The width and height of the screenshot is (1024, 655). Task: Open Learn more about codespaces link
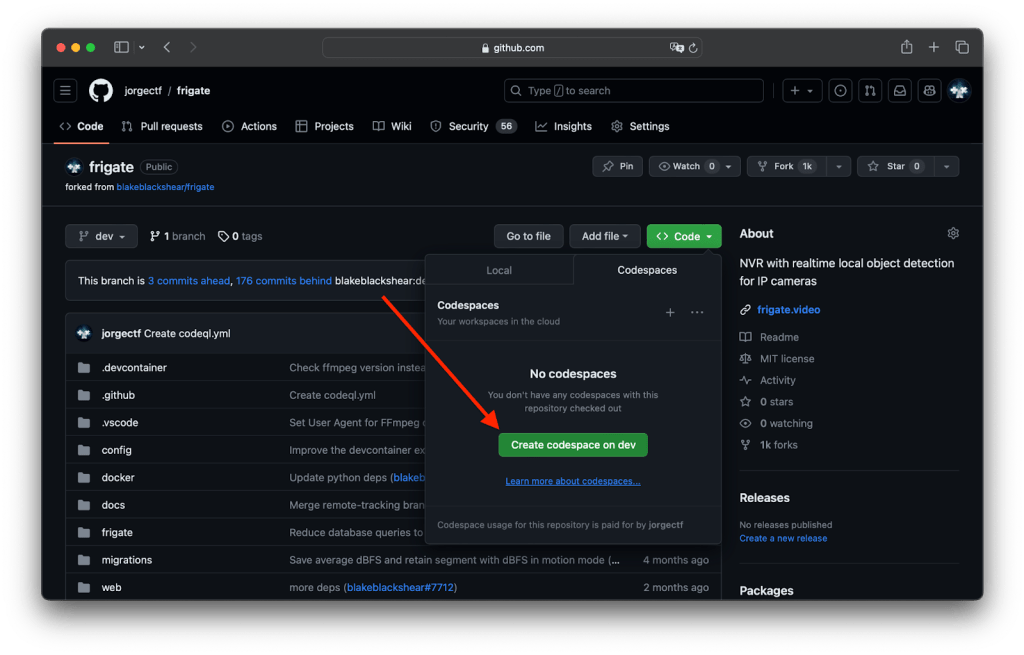[573, 481]
